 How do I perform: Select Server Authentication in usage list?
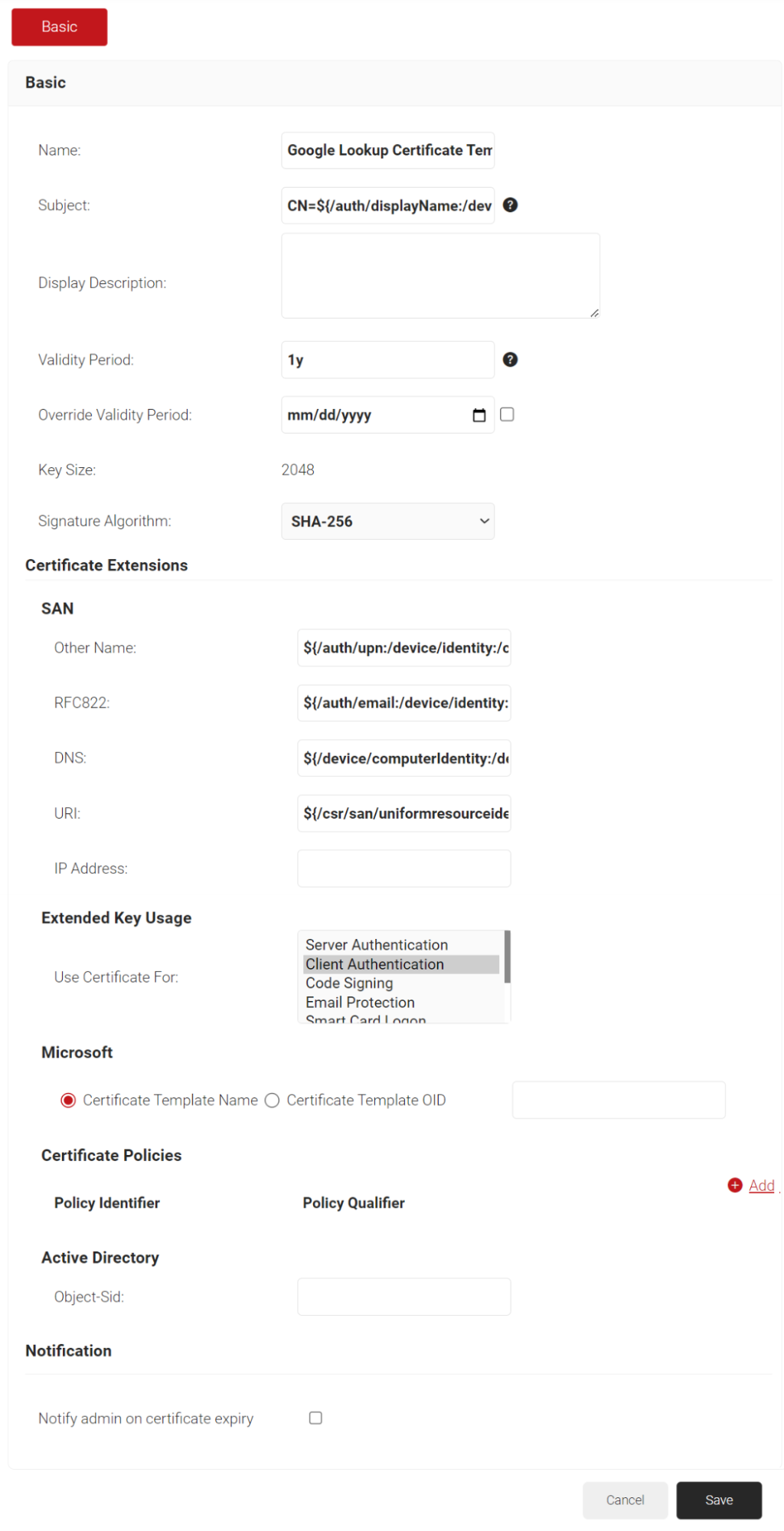(377, 944)
